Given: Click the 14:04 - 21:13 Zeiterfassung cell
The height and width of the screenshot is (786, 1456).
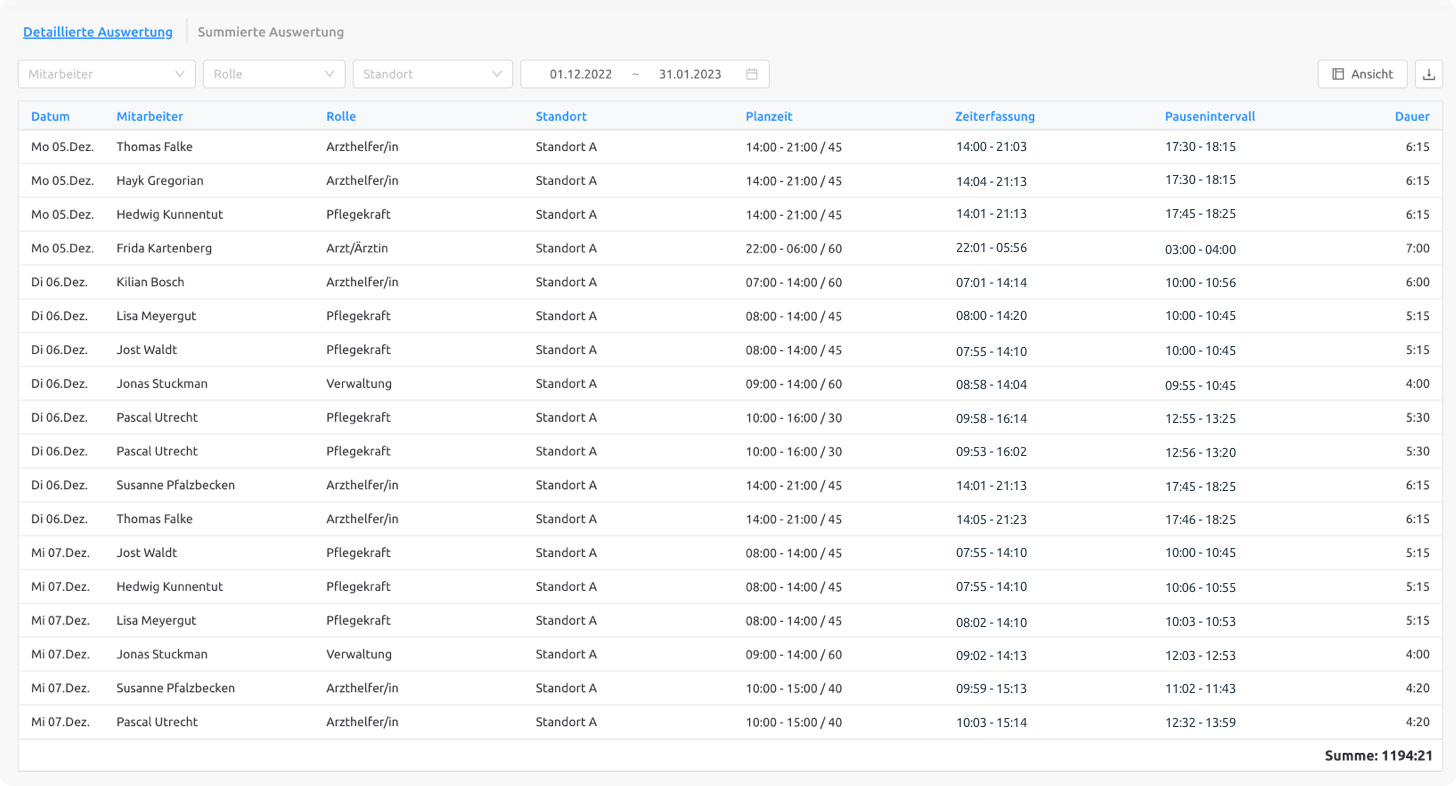Looking at the screenshot, I should pos(991,182).
